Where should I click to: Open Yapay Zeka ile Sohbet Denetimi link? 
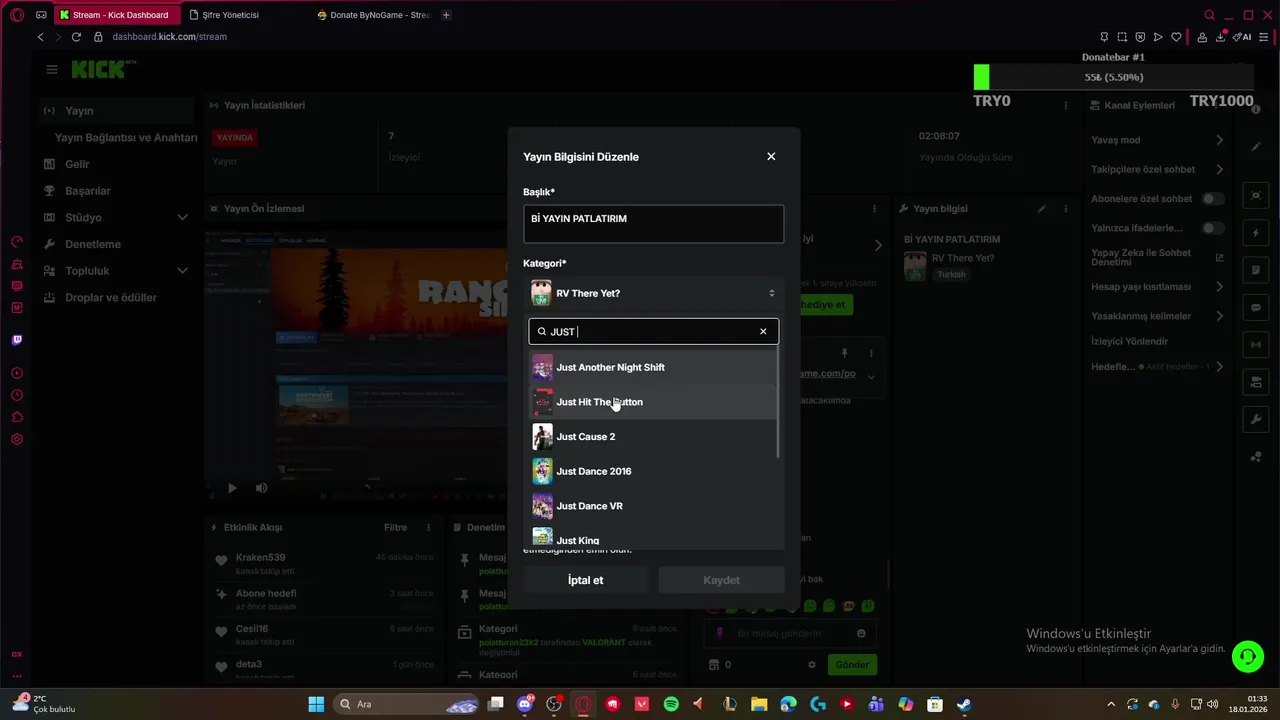coord(1157,257)
